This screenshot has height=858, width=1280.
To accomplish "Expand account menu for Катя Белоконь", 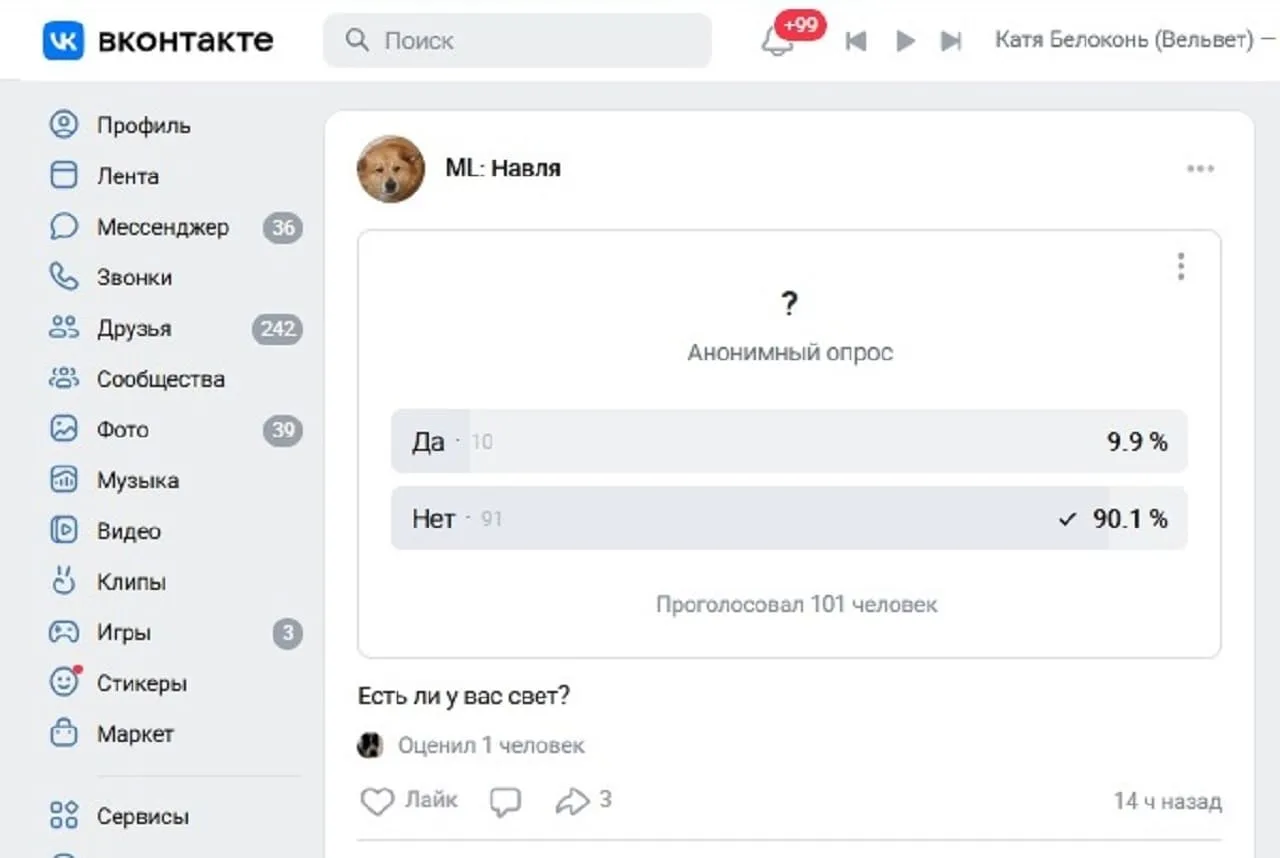I will pos(1135,39).
